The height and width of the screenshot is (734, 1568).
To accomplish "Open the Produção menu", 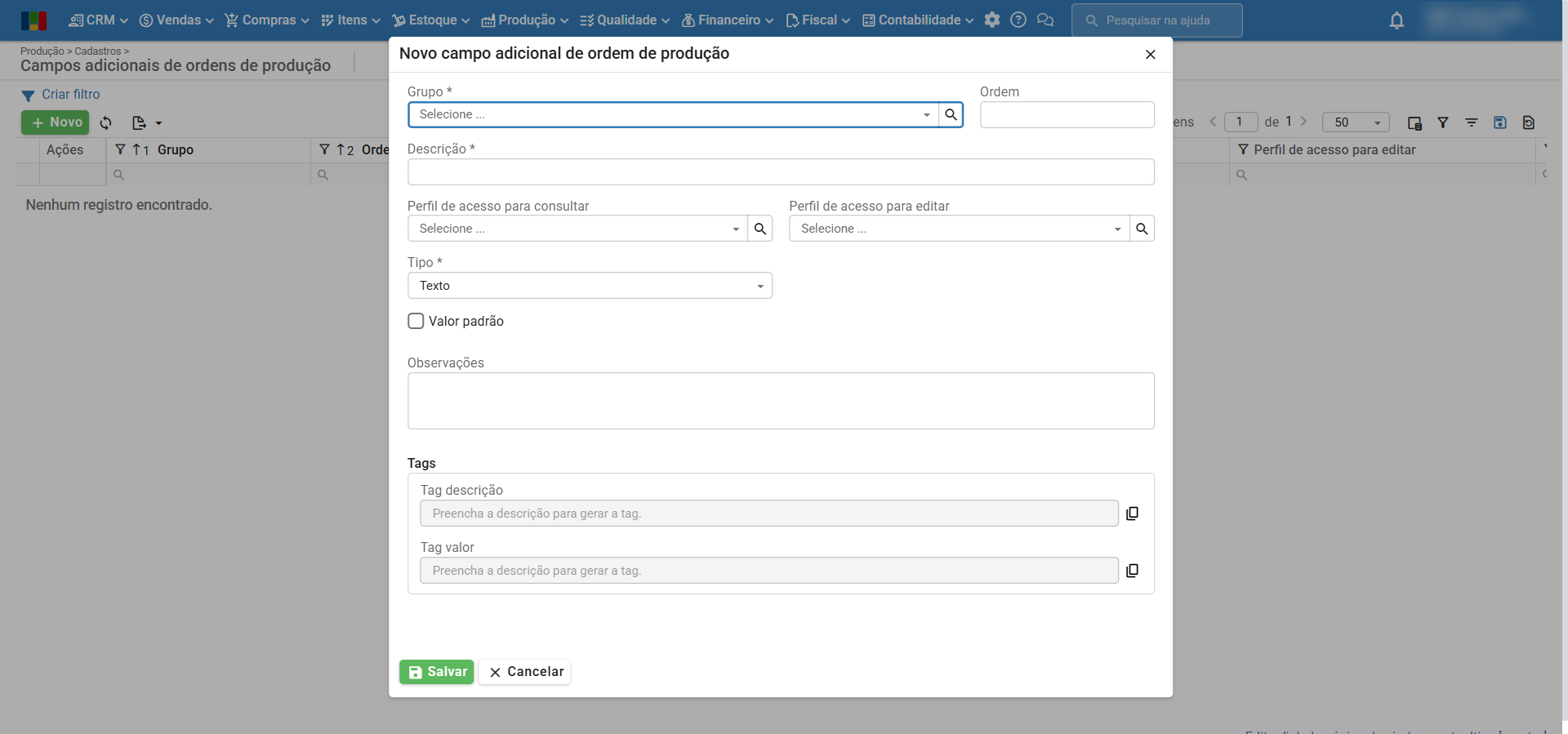I will click(x=524, y=20).
